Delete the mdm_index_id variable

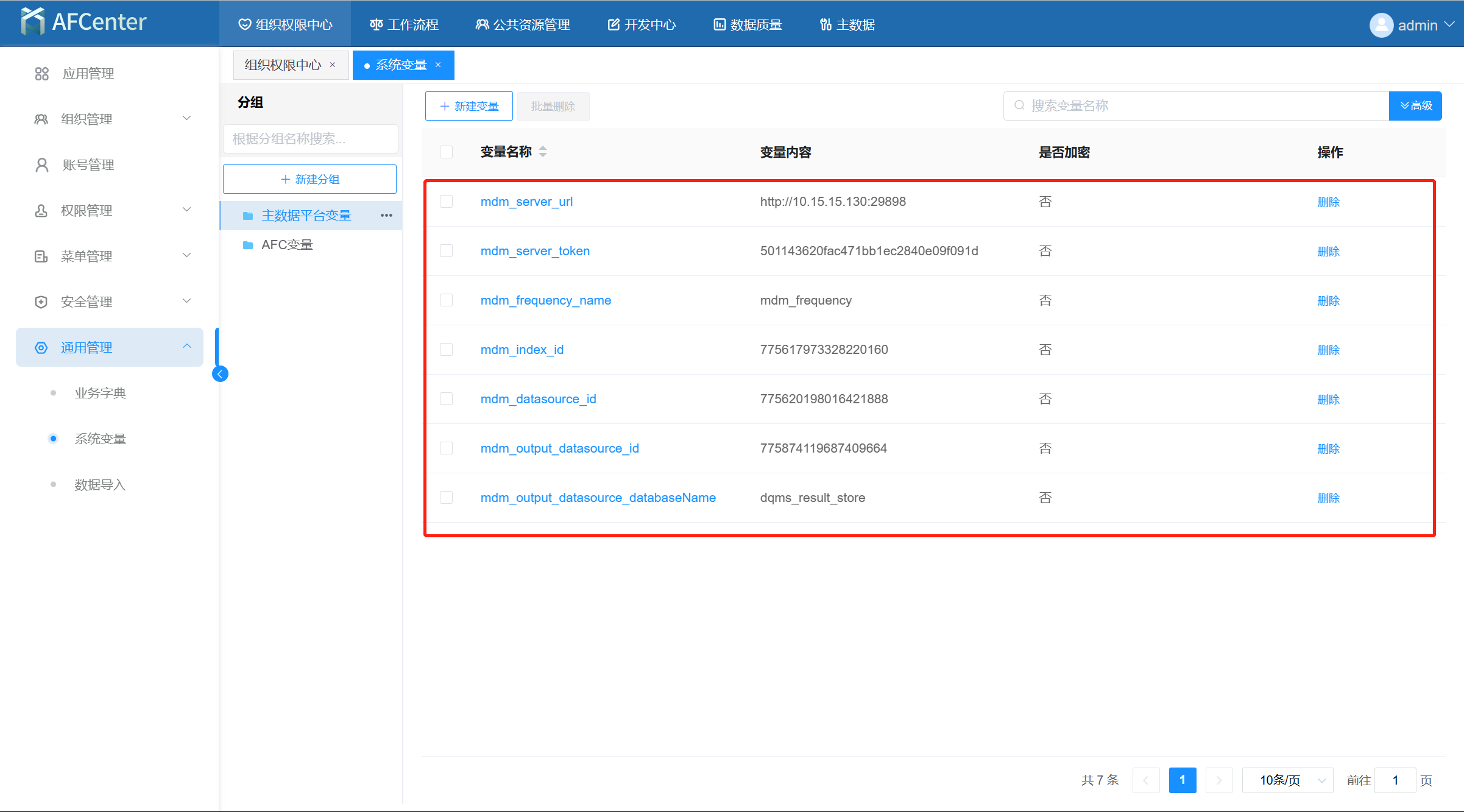(1328, 350)
